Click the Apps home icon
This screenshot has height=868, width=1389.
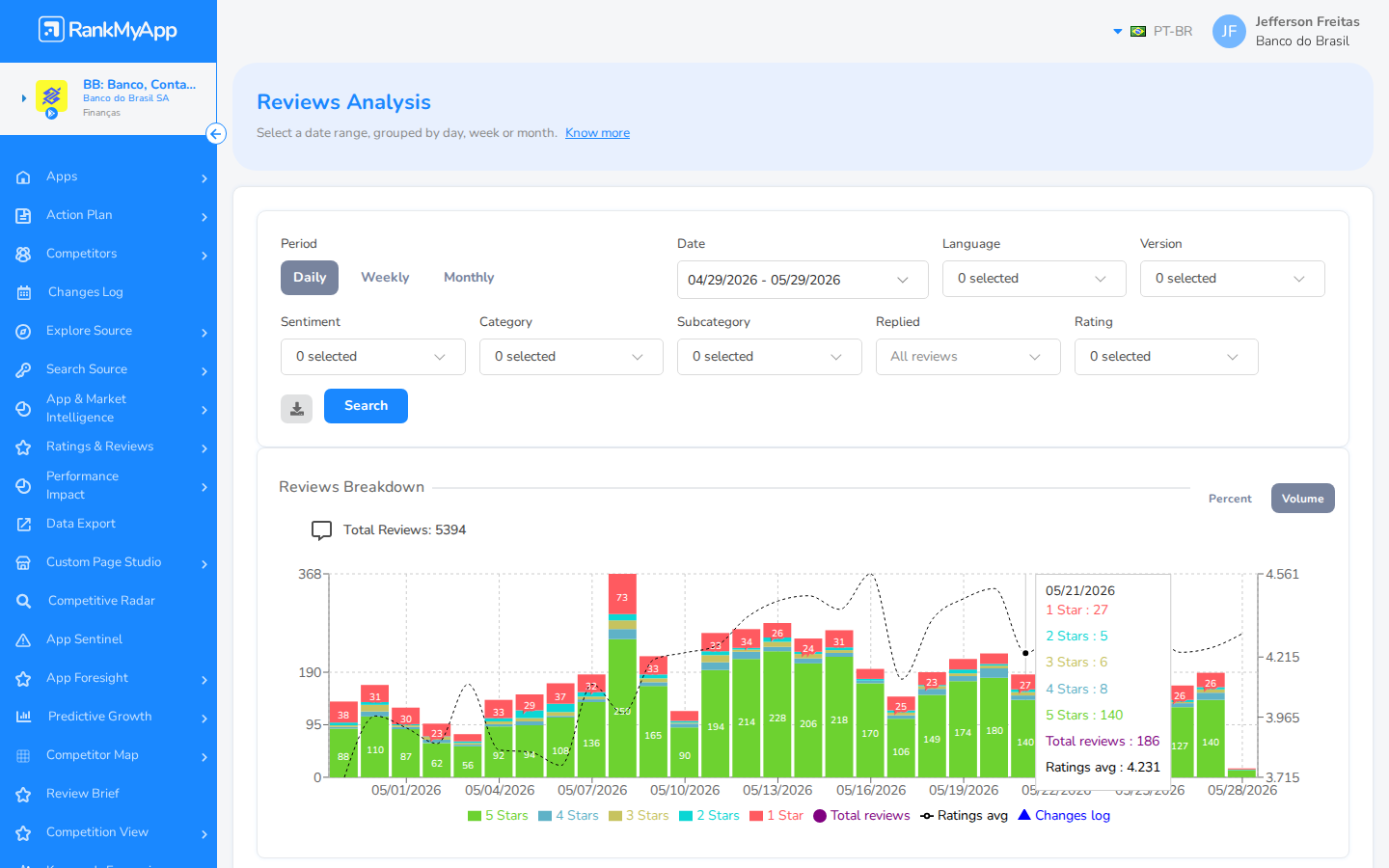pos(23,177)
